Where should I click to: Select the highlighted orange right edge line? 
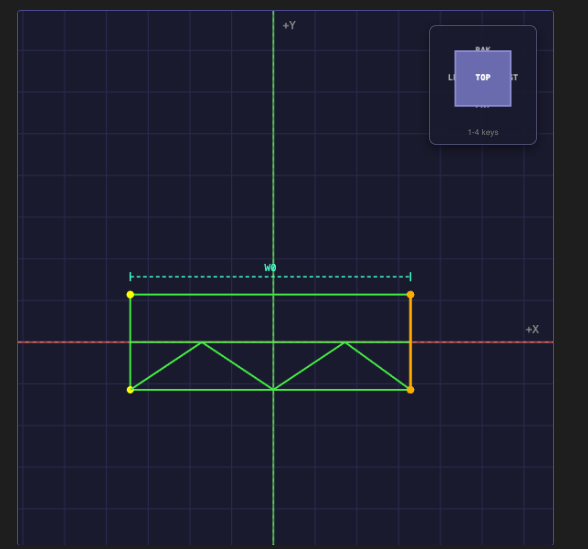(411, 342)
